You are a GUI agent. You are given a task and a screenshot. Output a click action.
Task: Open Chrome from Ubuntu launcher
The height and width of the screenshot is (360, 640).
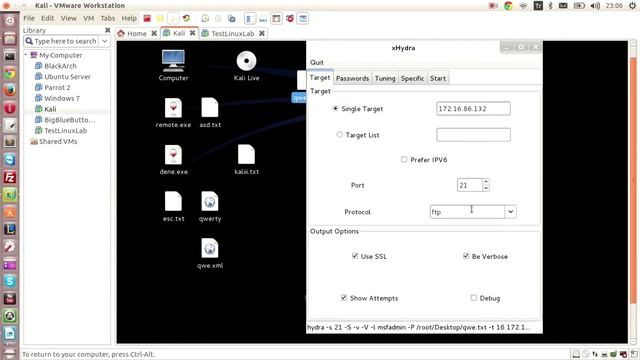click(10, 73)
